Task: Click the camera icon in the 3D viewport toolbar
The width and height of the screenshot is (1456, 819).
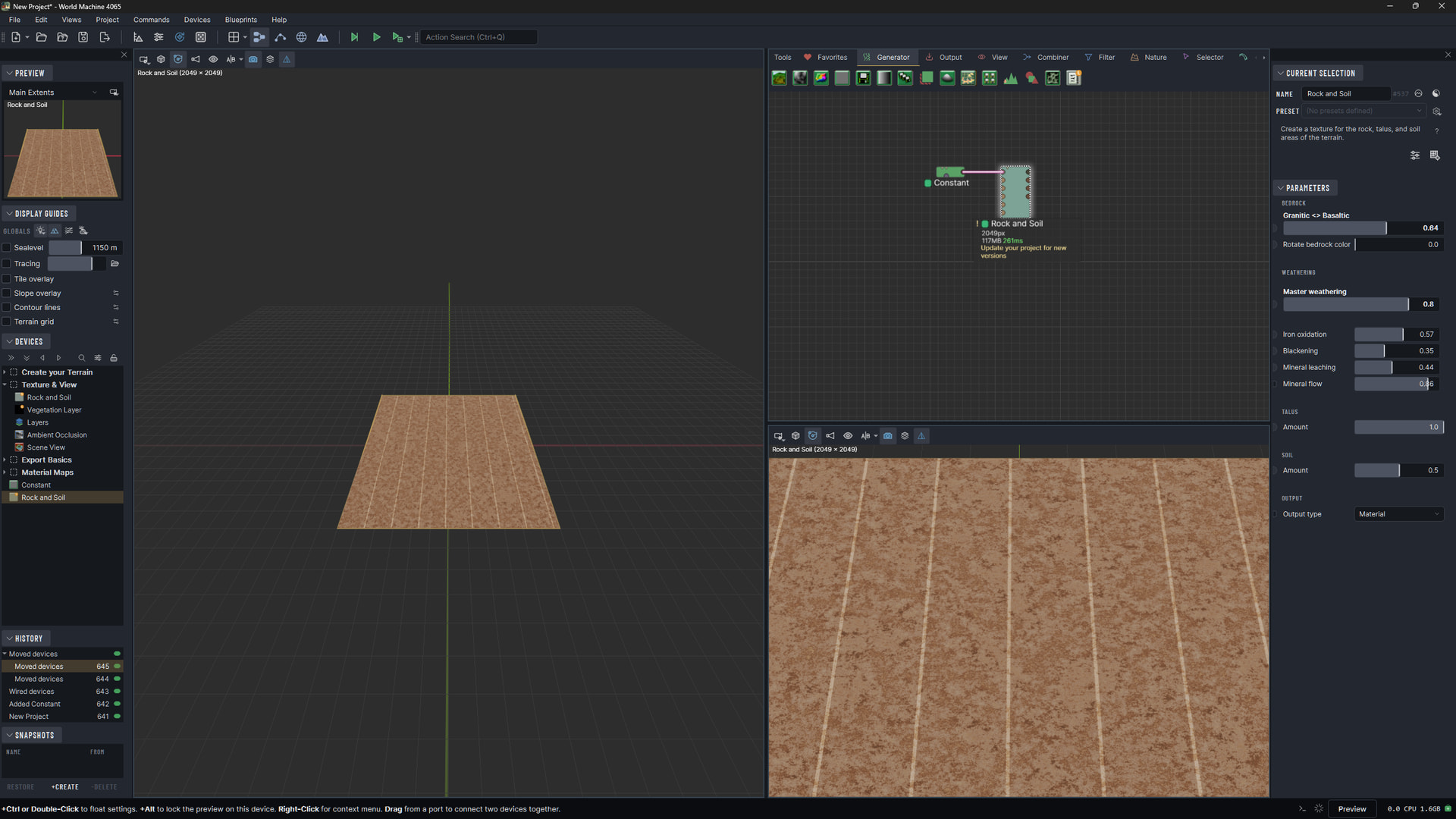Action: pos(253,59)
